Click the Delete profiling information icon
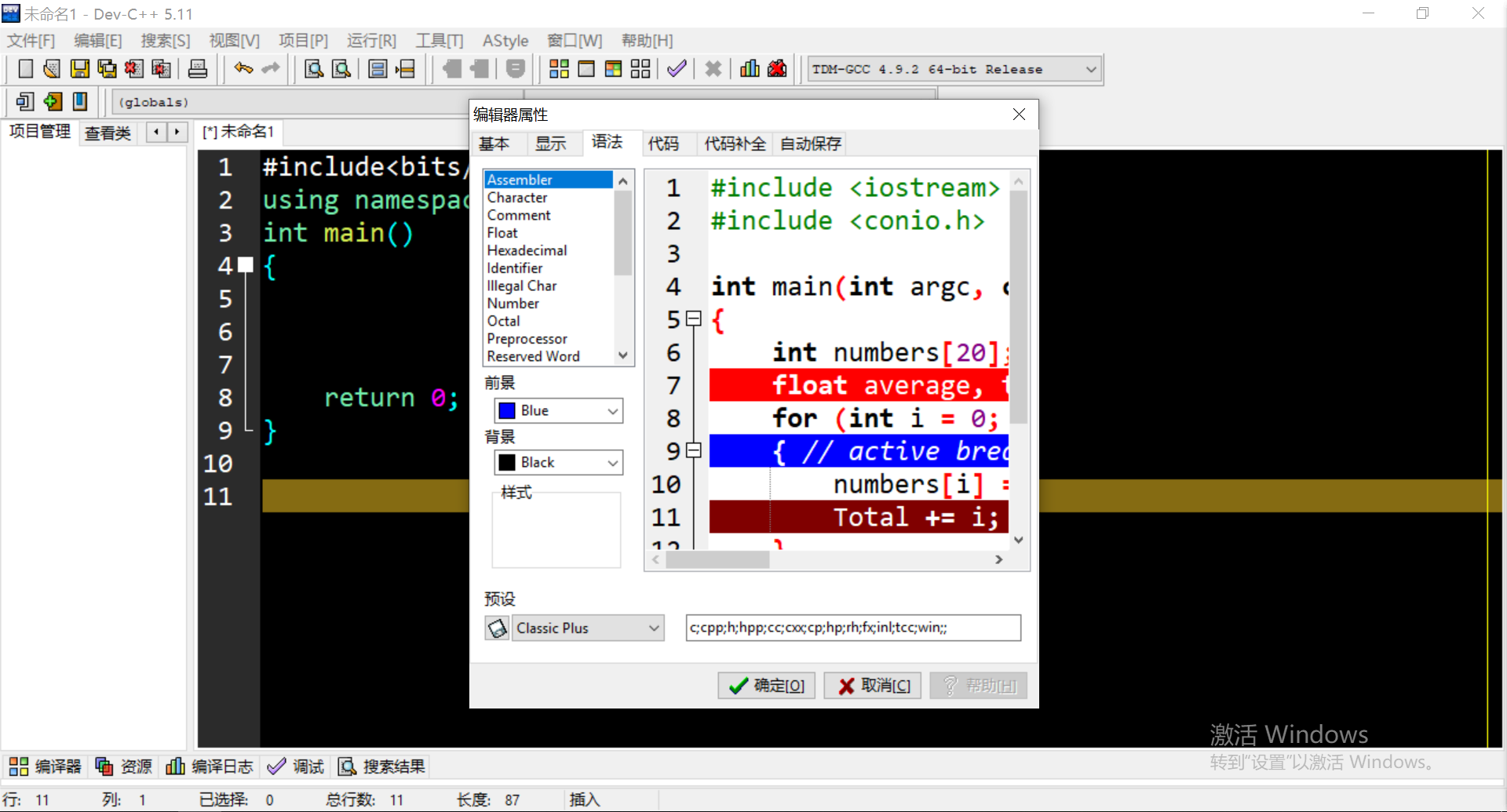Screen dimensions: 1507x812 click(x=777, y=69)
